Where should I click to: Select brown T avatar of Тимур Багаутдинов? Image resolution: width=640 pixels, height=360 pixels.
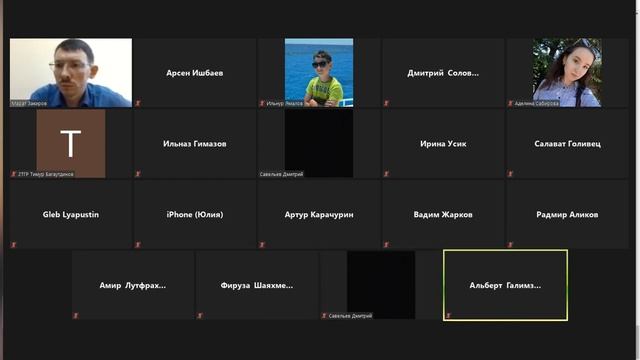coord(71,143)
